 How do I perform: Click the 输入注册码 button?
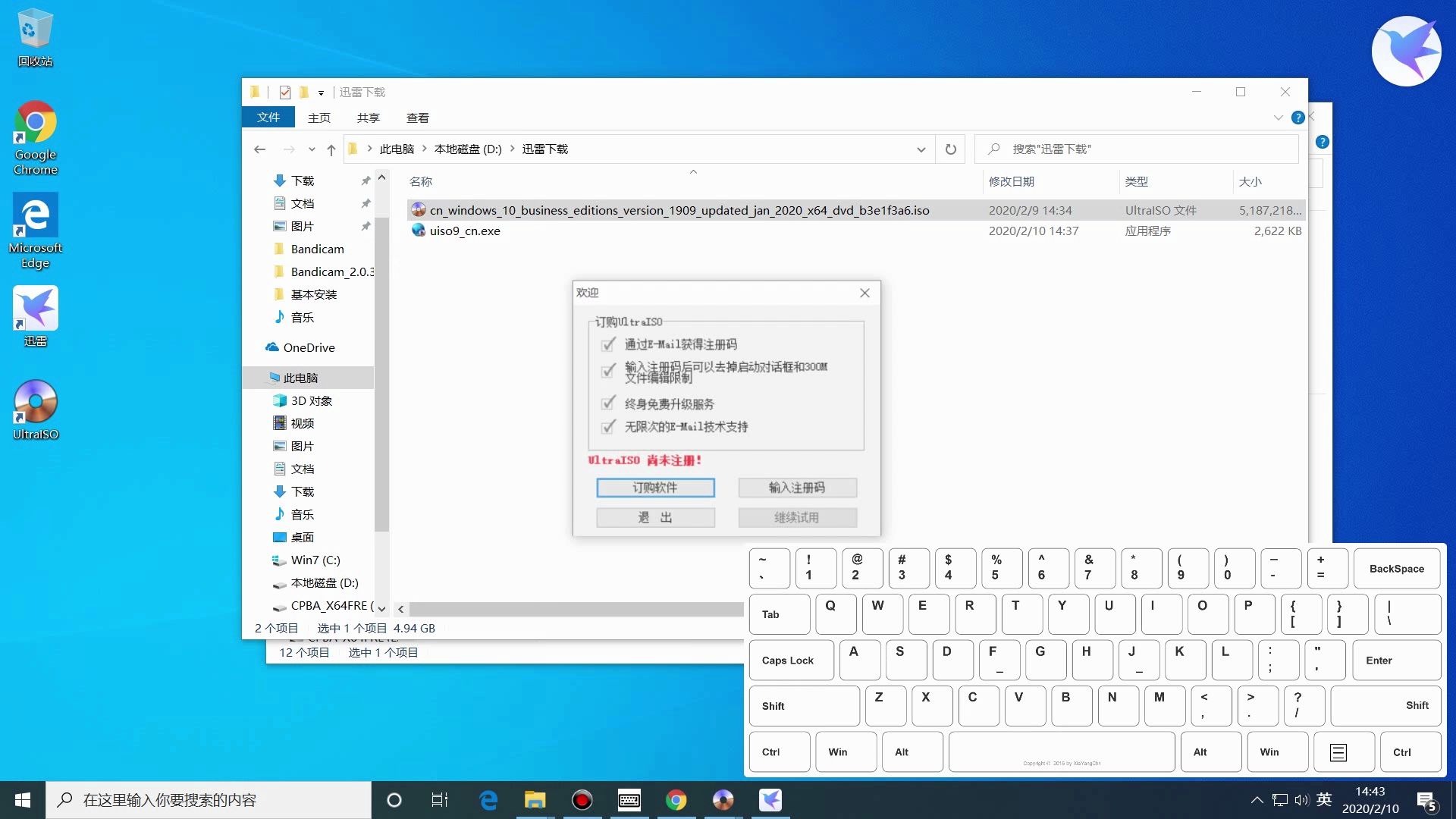click(x=797, y=488)
